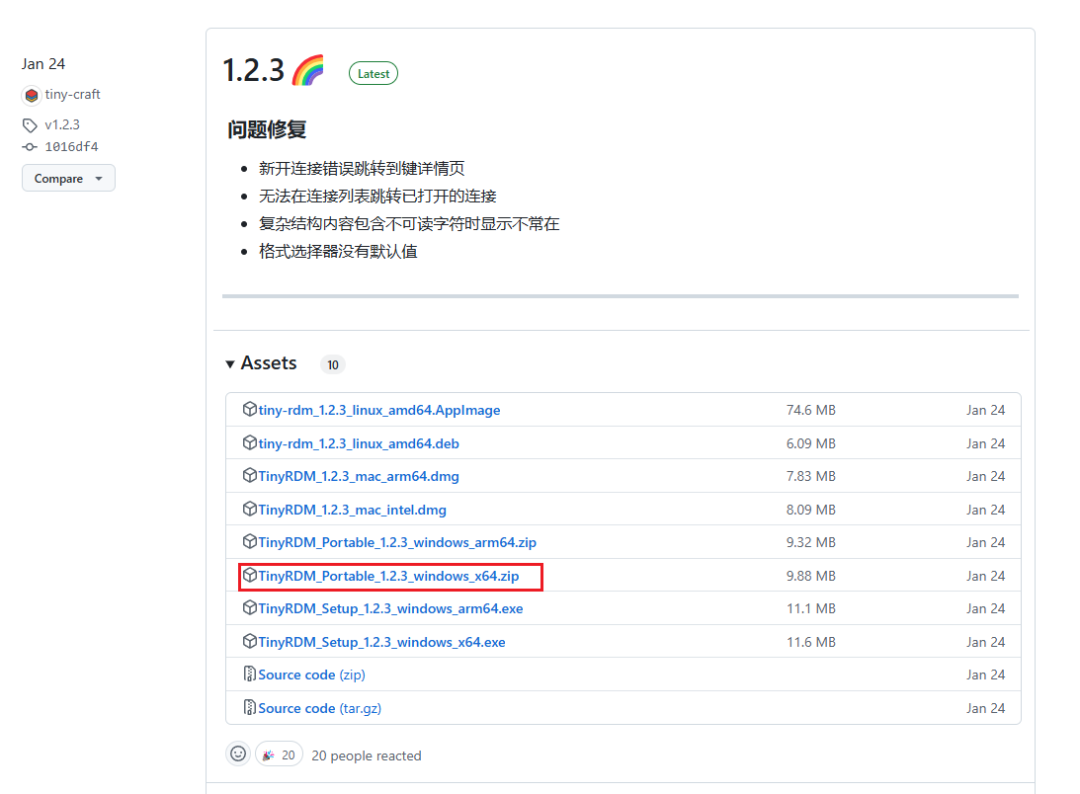Click the package icon next to TinyRDM_Setup_1.2.3_windows_x64.exe
This screenshot has height=794, width=1080.
[250, 641]
